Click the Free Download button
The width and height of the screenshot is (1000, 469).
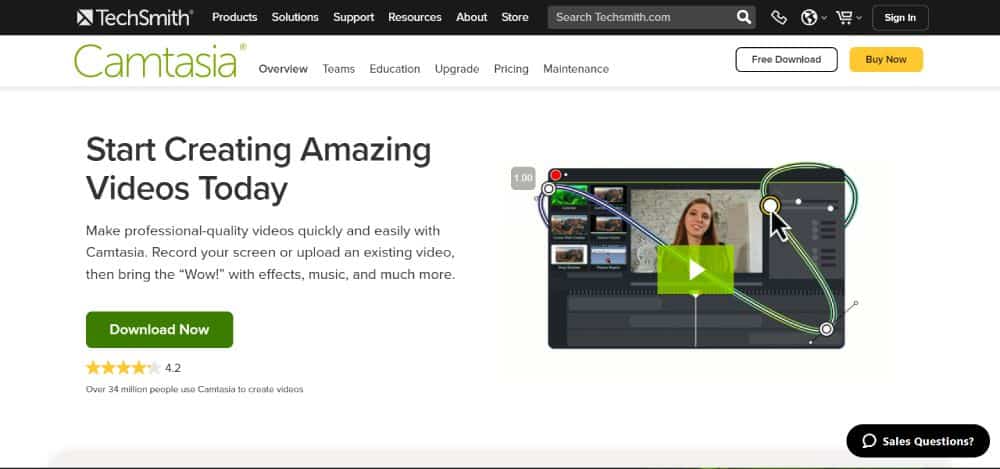pos(786,59)
